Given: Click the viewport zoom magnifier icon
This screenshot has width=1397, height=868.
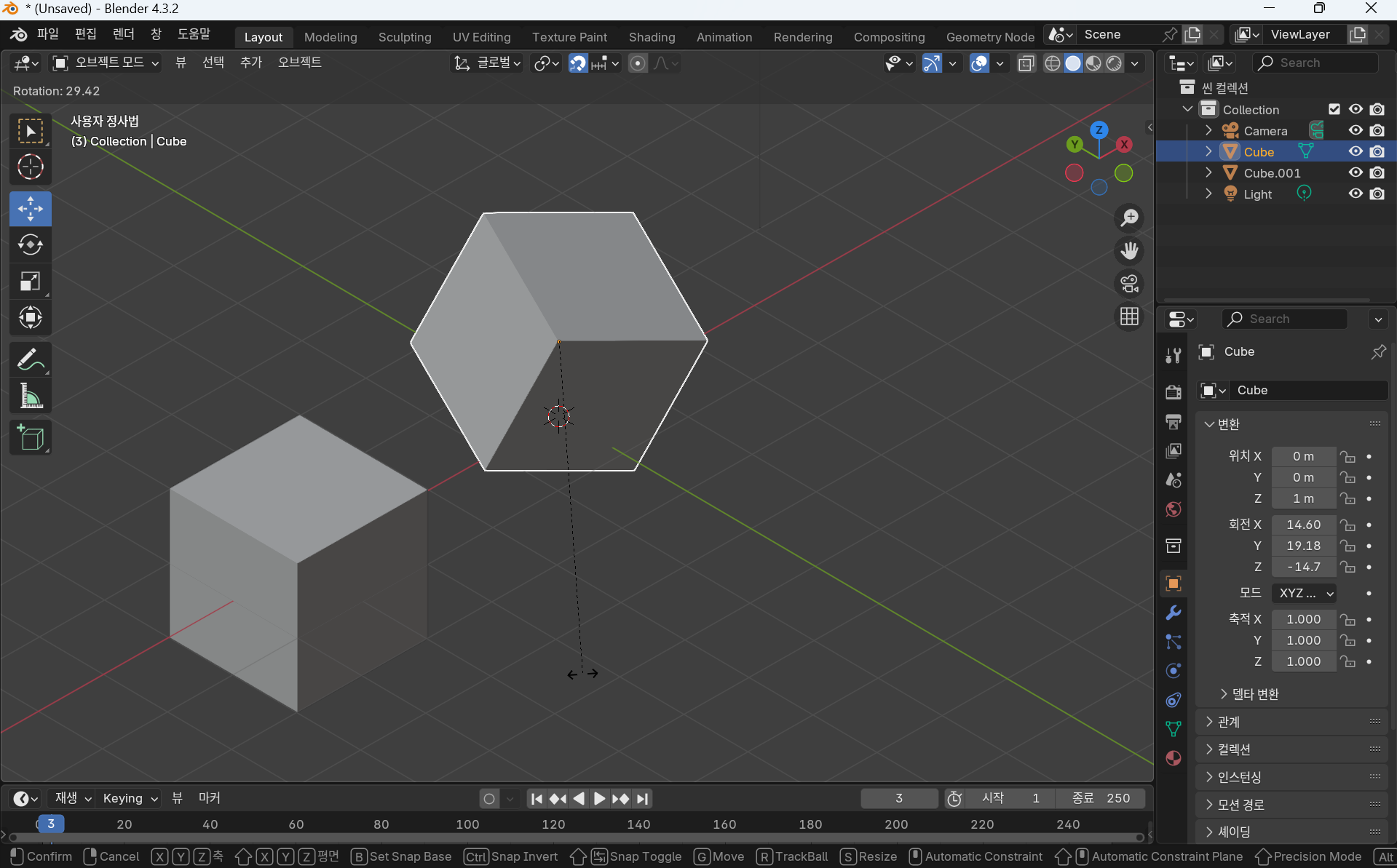Looking at the screenshot, I should click(x=1129, y=218).
